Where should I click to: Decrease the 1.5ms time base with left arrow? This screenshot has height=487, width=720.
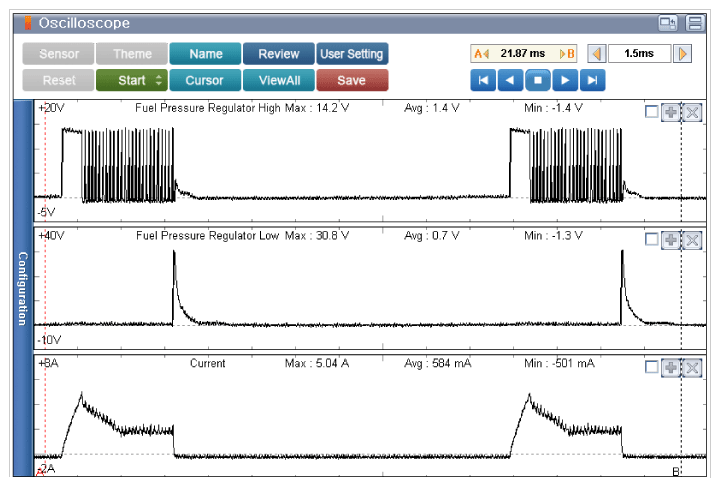[x=596, y=54]
